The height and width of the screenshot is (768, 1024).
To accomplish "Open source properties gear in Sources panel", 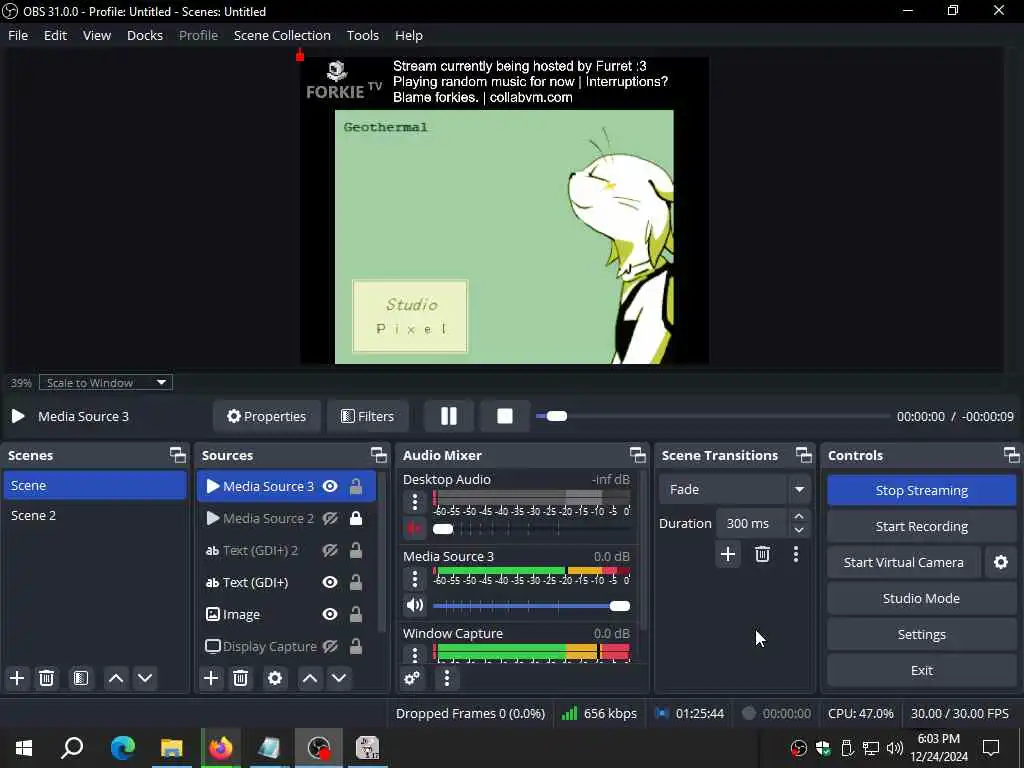I will [275, 678].
